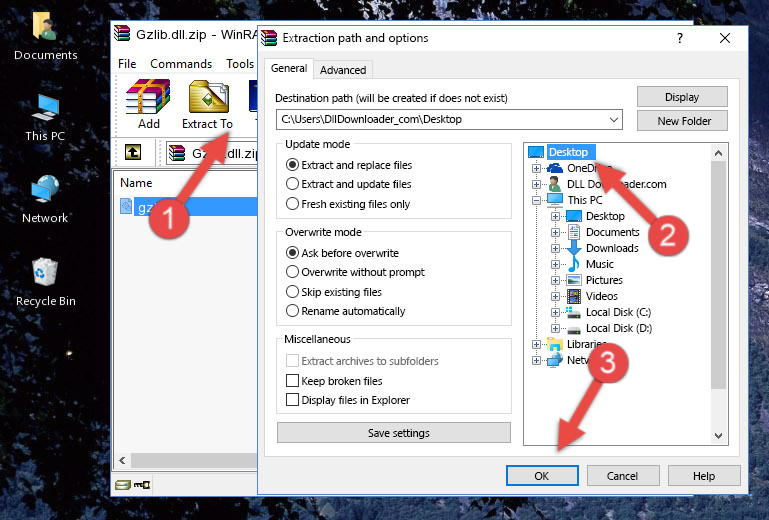The height and width of the screenshot is (520, 769).
Task: Select the Videos folder in tree
Action: point(601,296)
